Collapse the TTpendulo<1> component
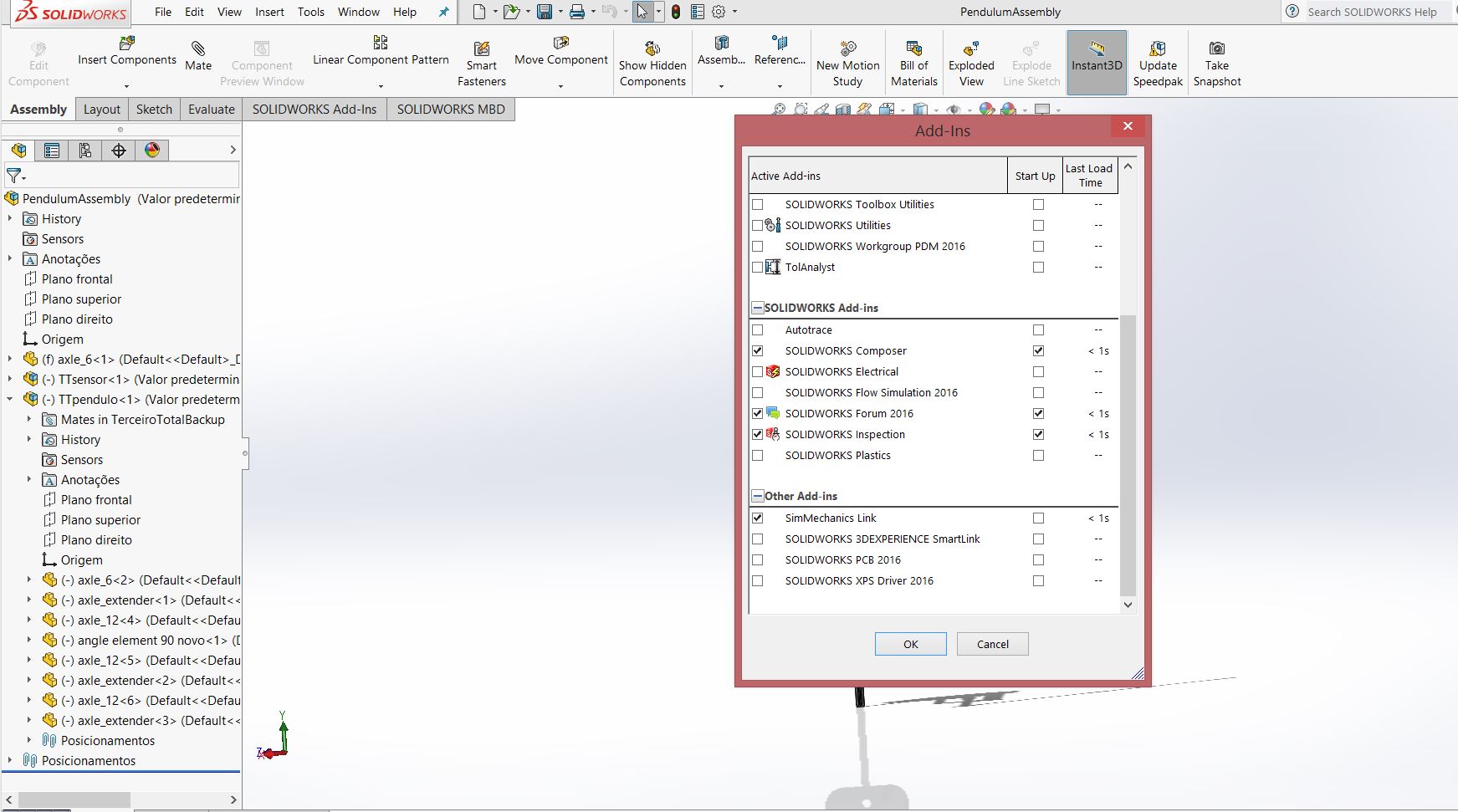Screen dimensions: 1458x812 tap(10, 399)
